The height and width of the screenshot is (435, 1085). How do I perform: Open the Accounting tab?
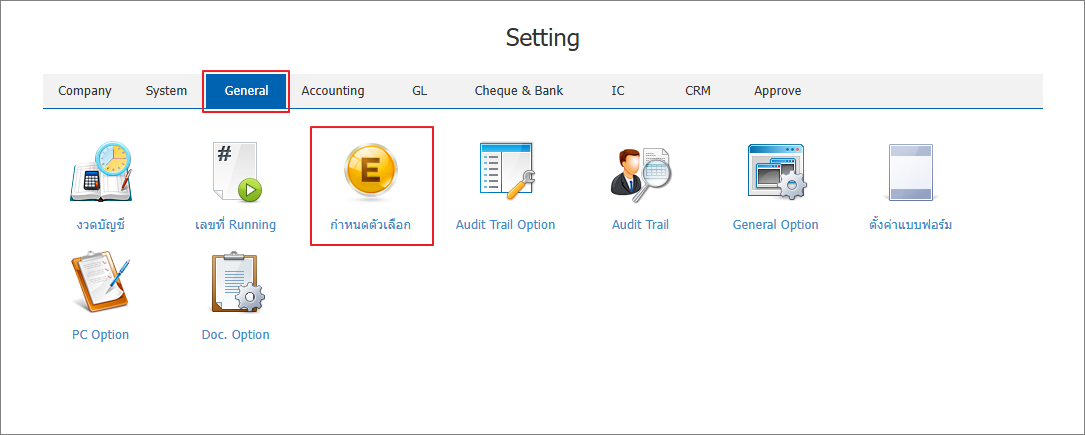[x=333, y=91]
